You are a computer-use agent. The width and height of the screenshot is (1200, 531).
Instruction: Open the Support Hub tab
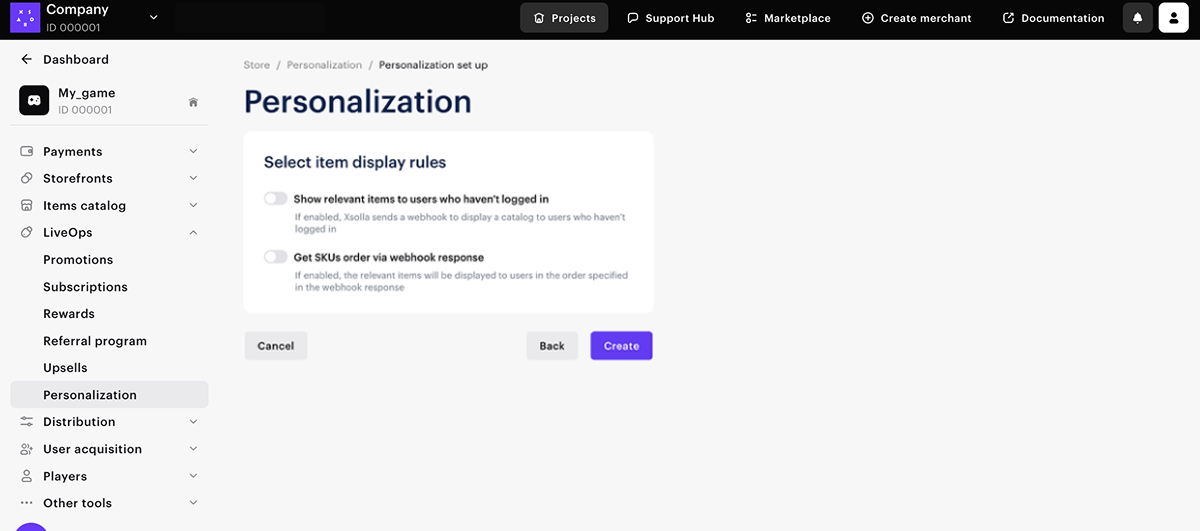671,18
